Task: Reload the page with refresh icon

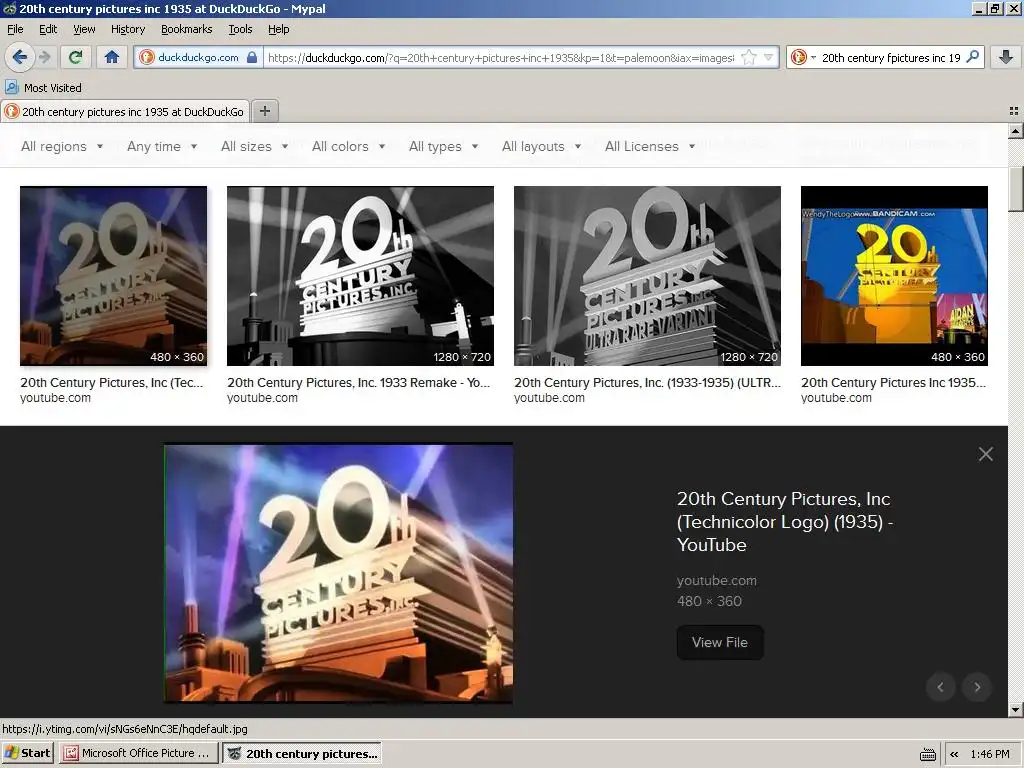Action: (76, 57)
